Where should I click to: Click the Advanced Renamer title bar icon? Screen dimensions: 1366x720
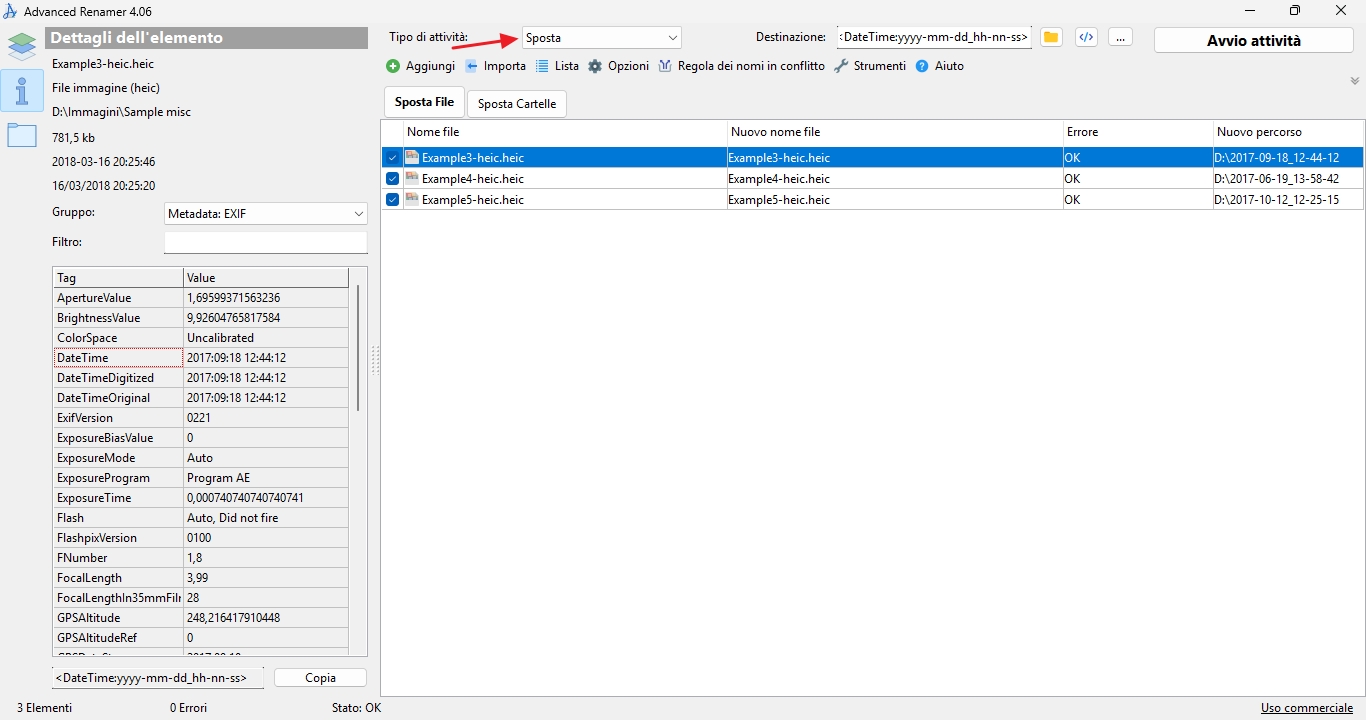pyautogui.click(x=11, y=10)
